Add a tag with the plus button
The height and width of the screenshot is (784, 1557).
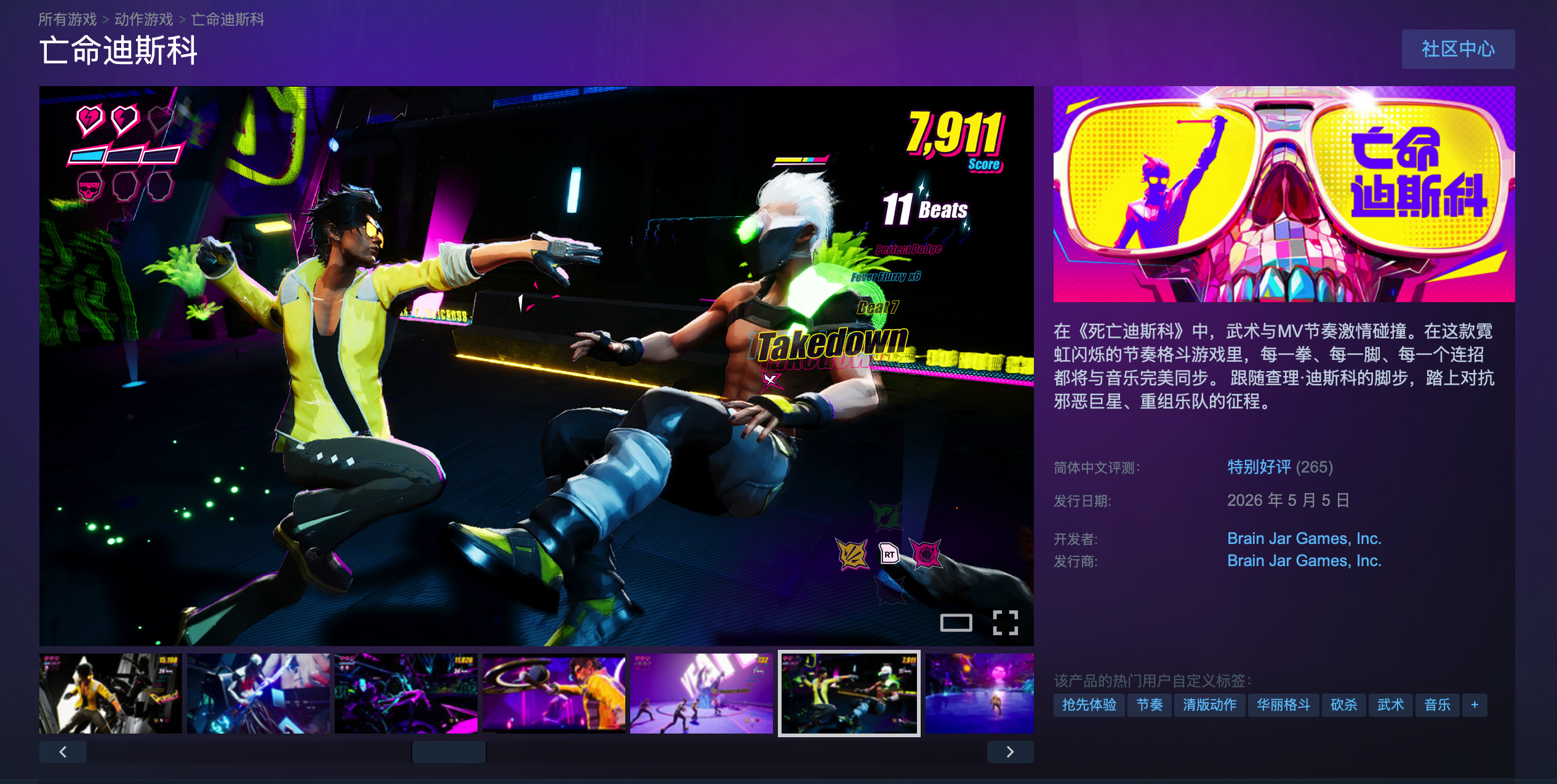click(1475, 705)
